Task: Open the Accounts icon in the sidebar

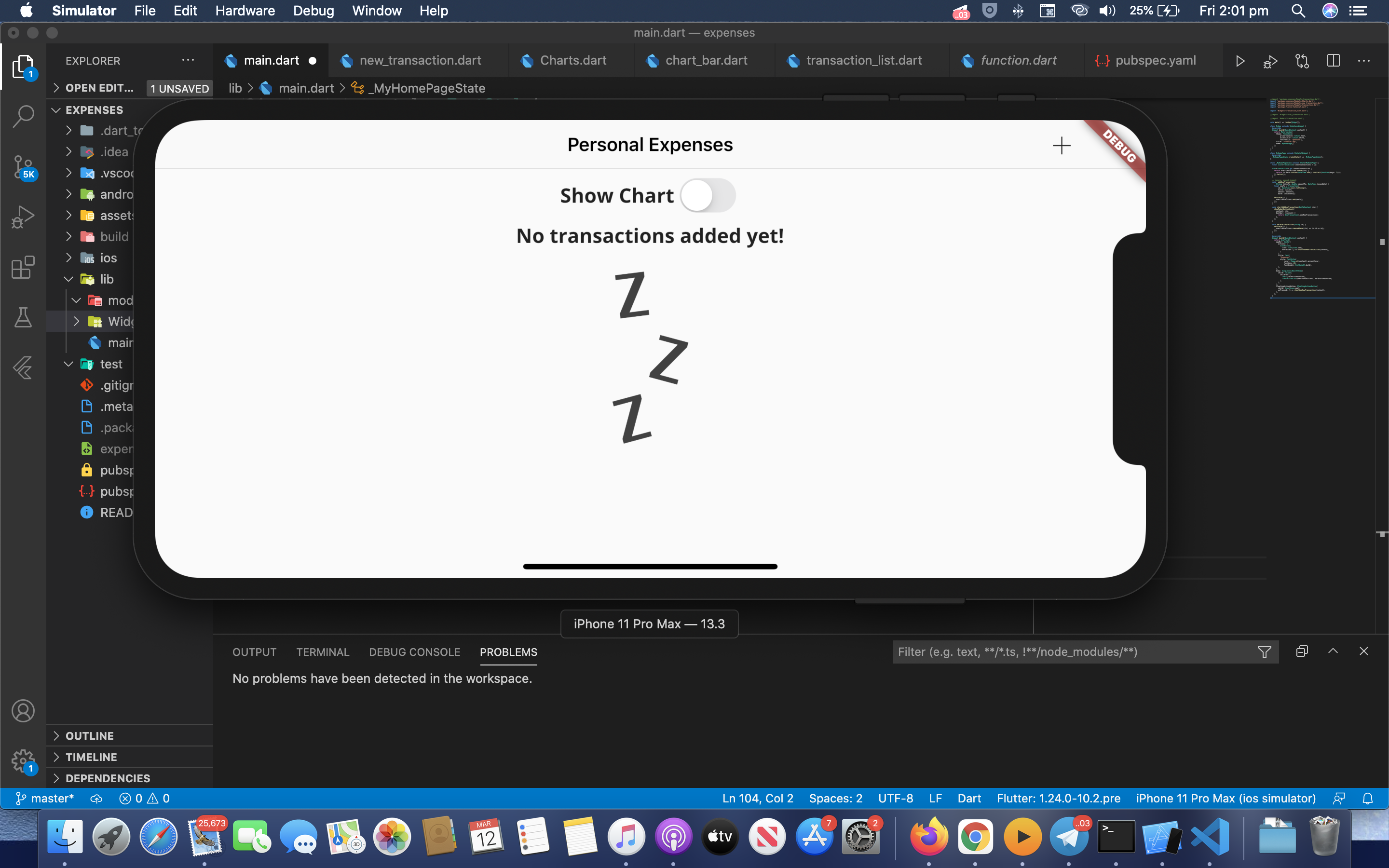Action: [x=23, y=710]
